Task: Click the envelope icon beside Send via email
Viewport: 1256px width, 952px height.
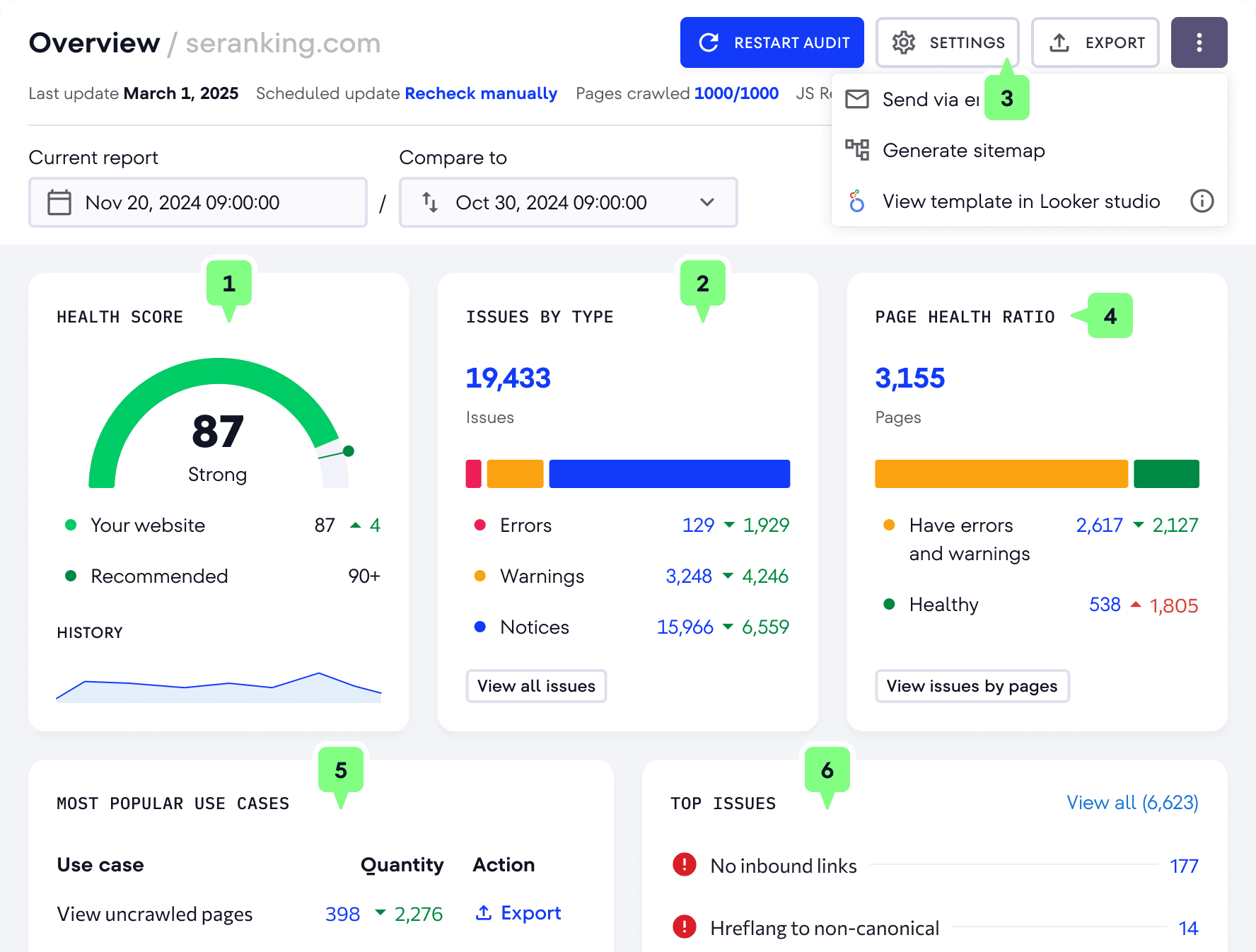Action: (856, 99)
